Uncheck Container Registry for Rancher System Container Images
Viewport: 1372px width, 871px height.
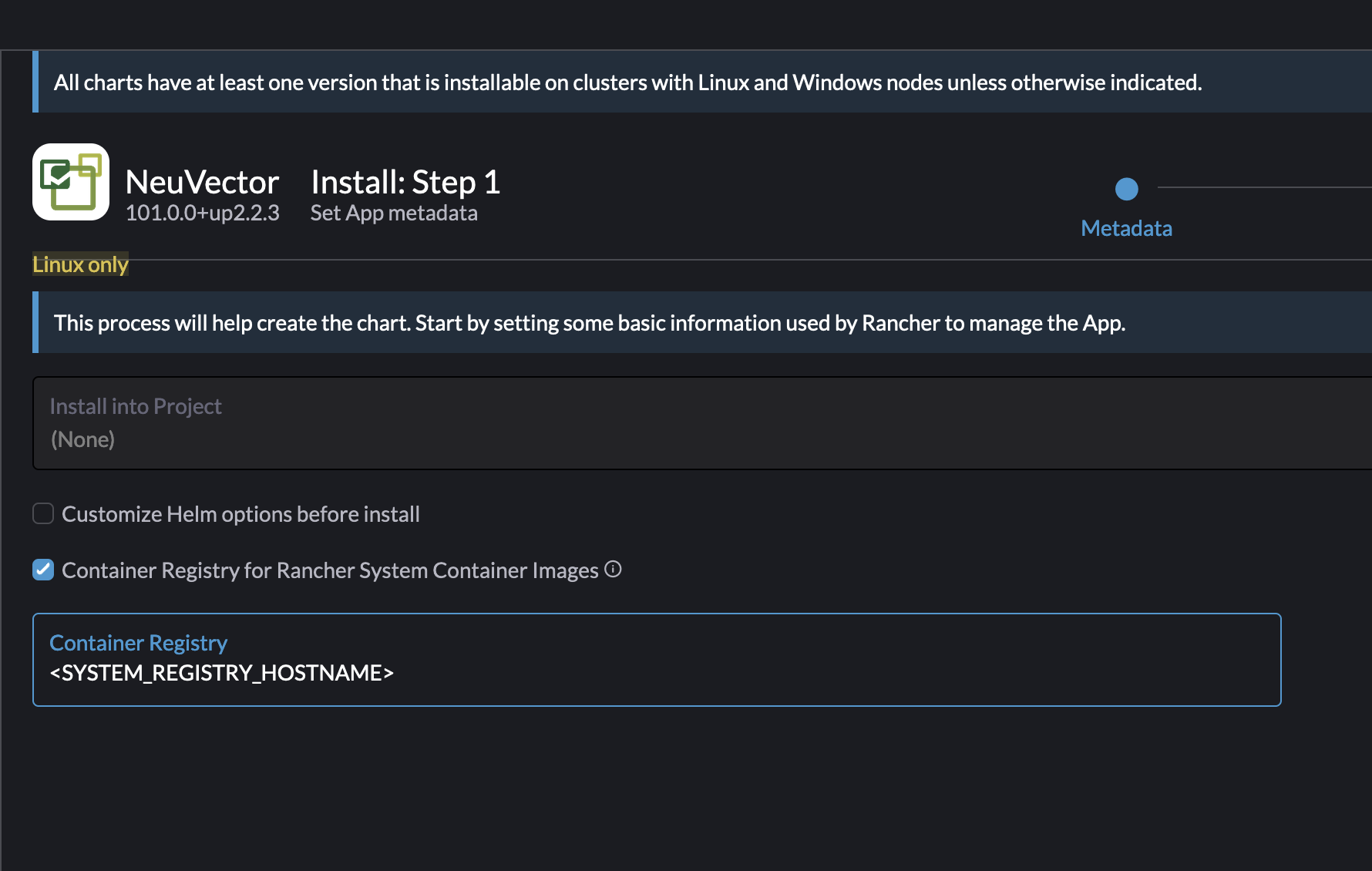point(43,570)
